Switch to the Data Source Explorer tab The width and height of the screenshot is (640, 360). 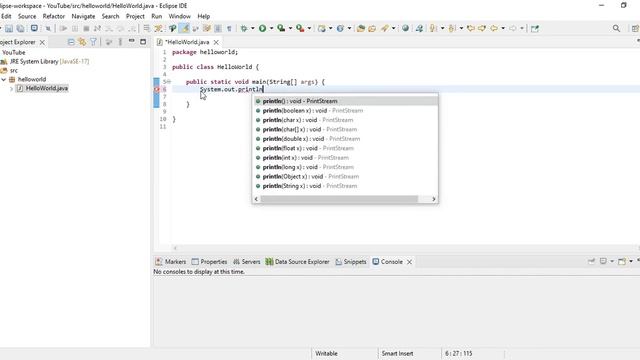pos(297,262)
